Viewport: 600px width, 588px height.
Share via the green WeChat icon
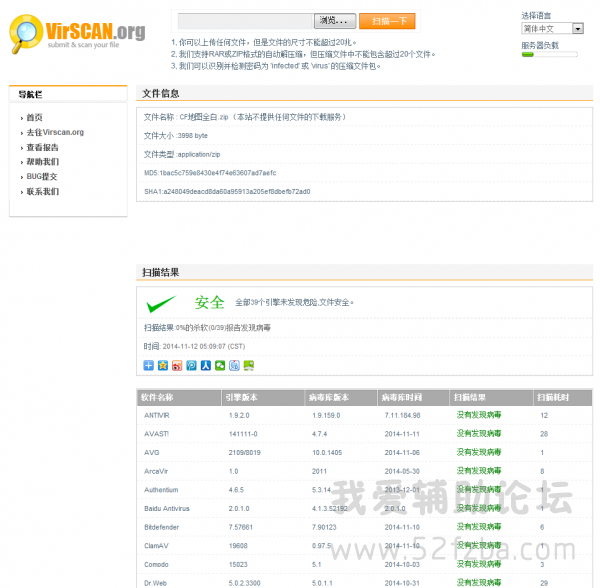point(220,365)
